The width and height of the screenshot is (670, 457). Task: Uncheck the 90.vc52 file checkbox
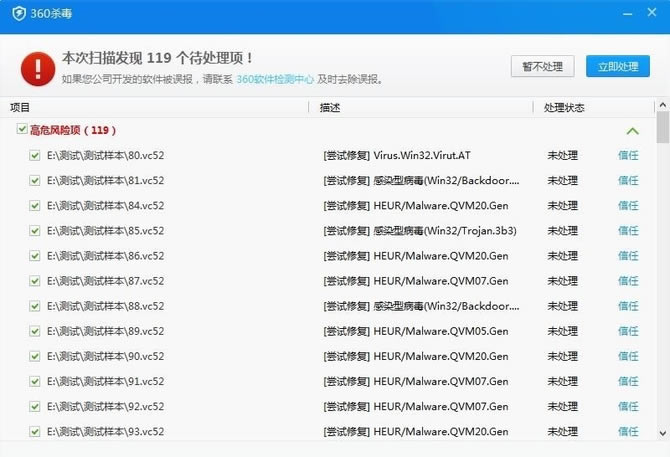point(35,356)
